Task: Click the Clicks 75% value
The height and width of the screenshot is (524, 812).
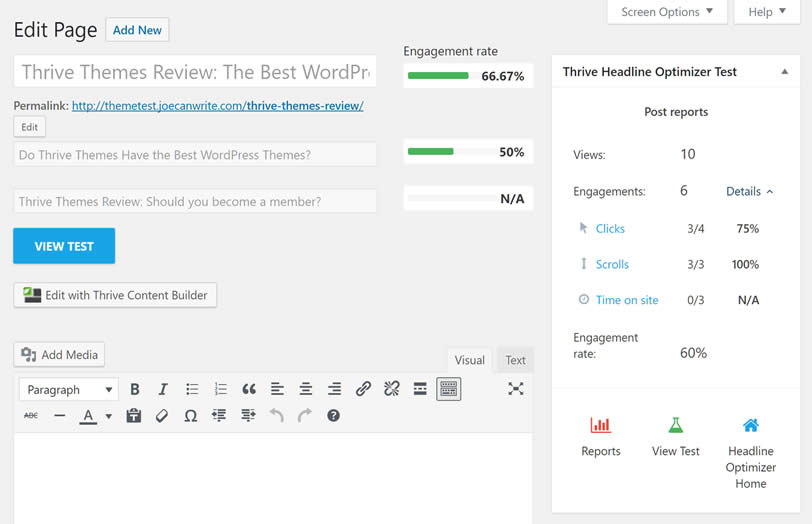Action: point(748,228)
